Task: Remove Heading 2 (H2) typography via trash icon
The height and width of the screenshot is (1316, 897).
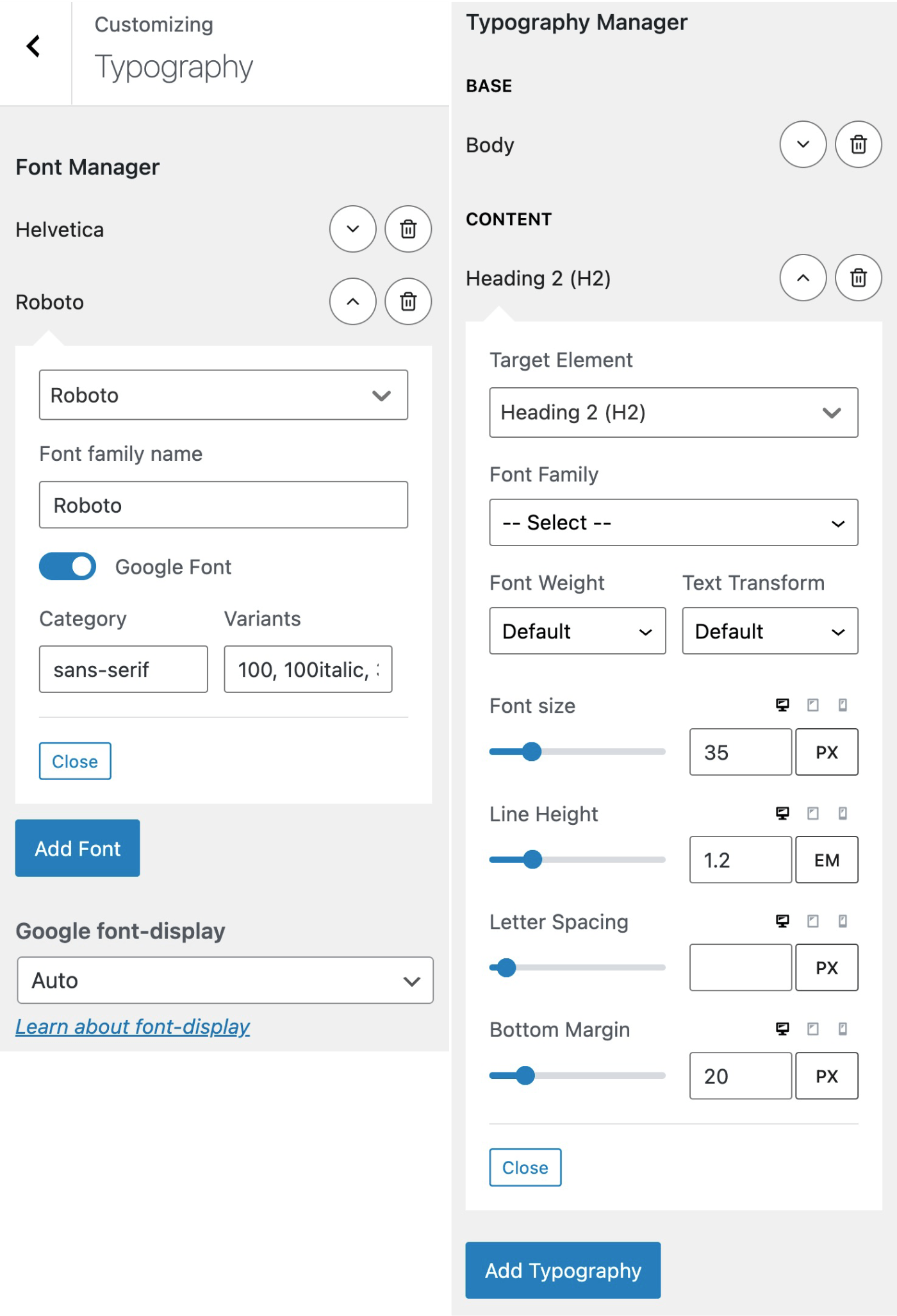Action: point(859,278)
